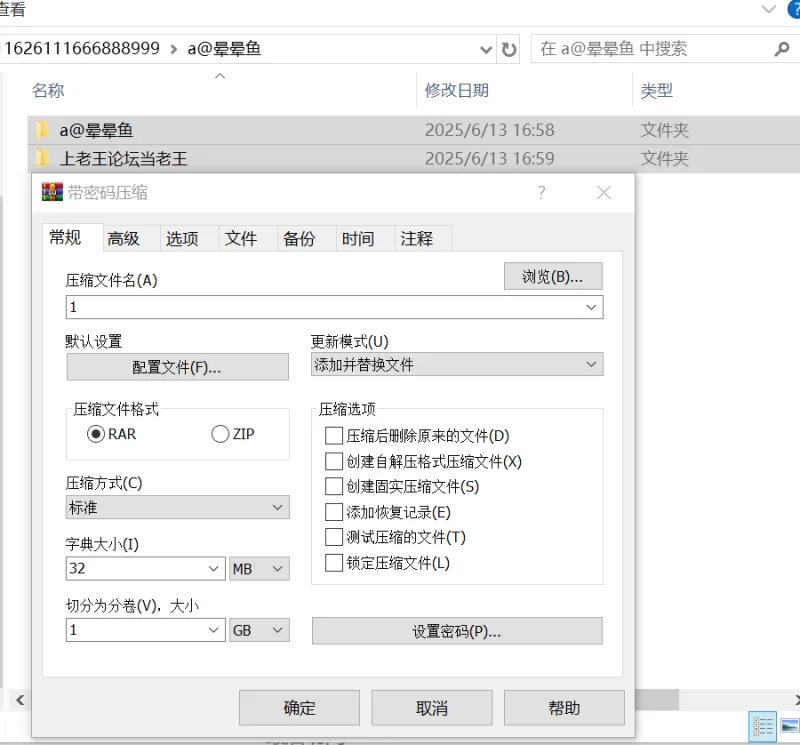The width and height of the screenshot is (800, 745).
Task: Click the Explorer horizontal scrollbar
Action: (x=657, y=700)
